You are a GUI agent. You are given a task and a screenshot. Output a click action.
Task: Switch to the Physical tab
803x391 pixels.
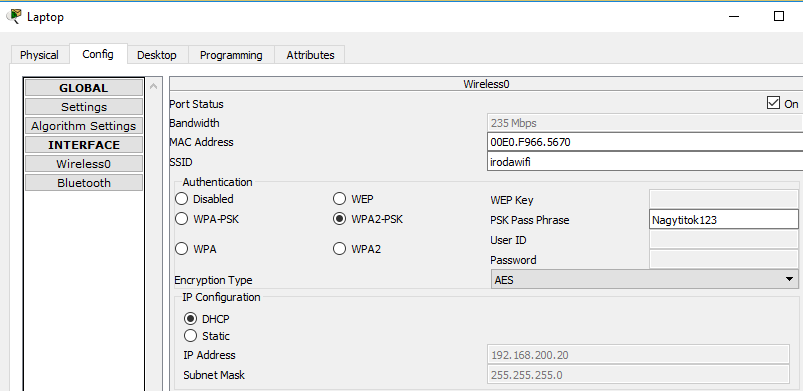[39, 55]
